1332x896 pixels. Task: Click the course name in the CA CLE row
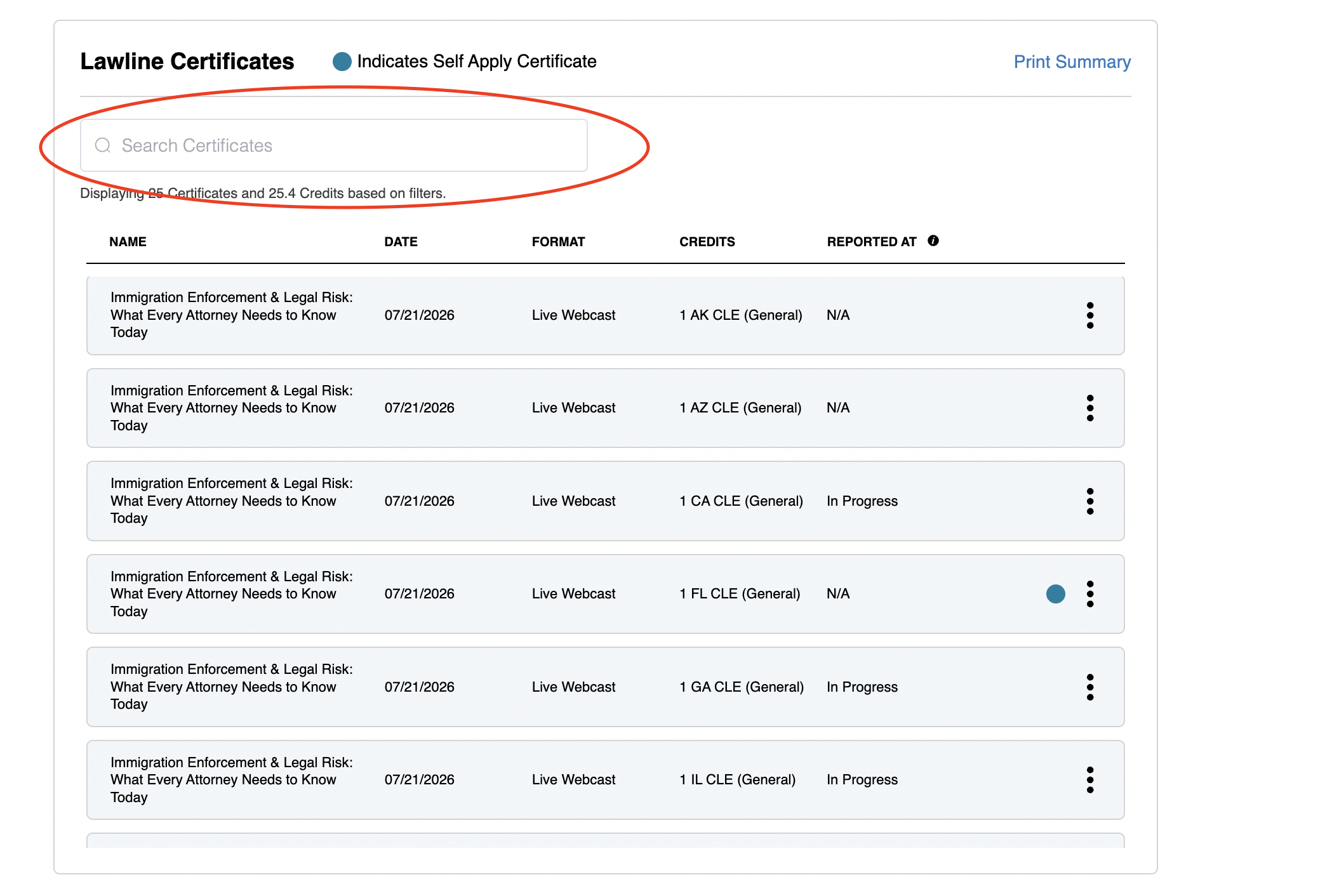tap(232, 501)
